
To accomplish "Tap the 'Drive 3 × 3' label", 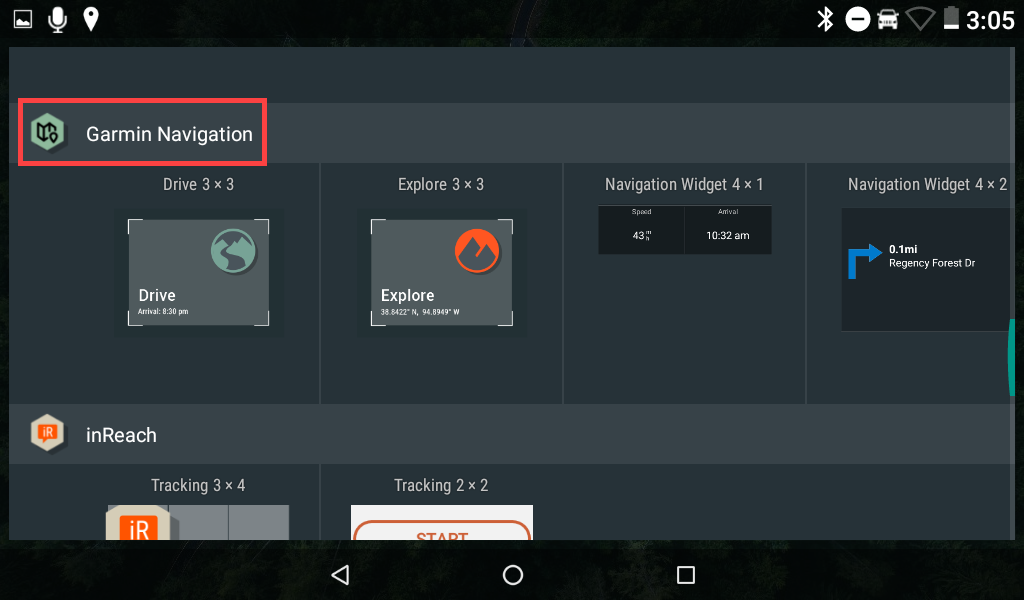I will (199, 184).
